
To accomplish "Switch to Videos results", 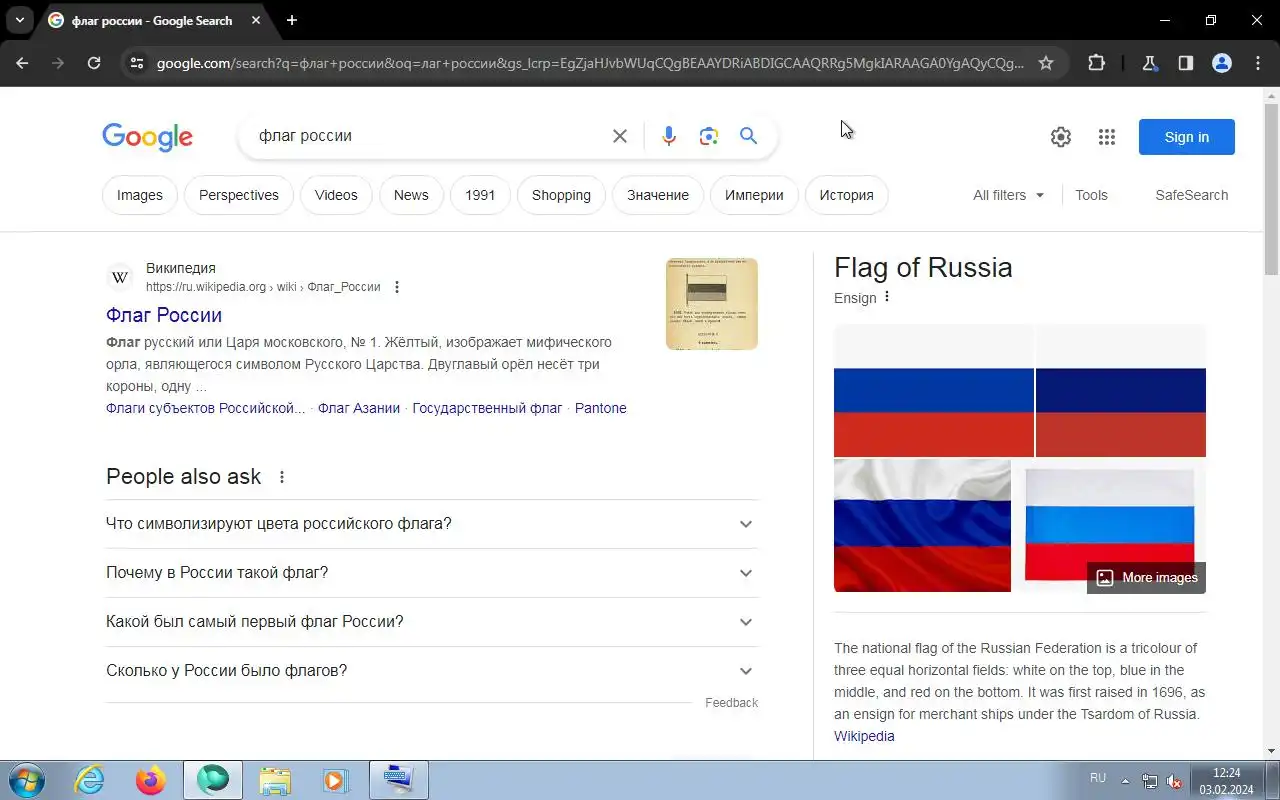I will click(x=336, y=195).
